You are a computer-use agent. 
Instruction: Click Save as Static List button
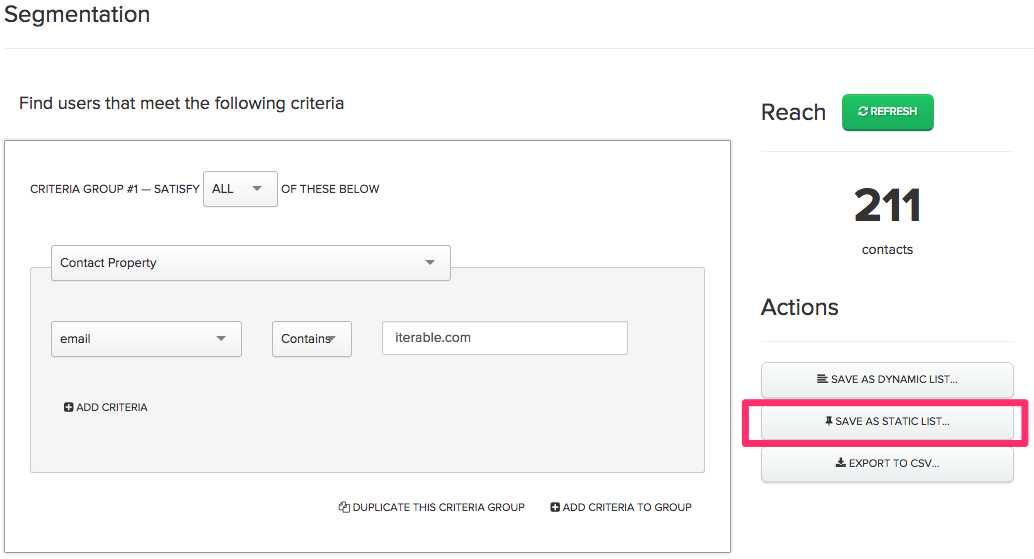(x=887, y=422)
